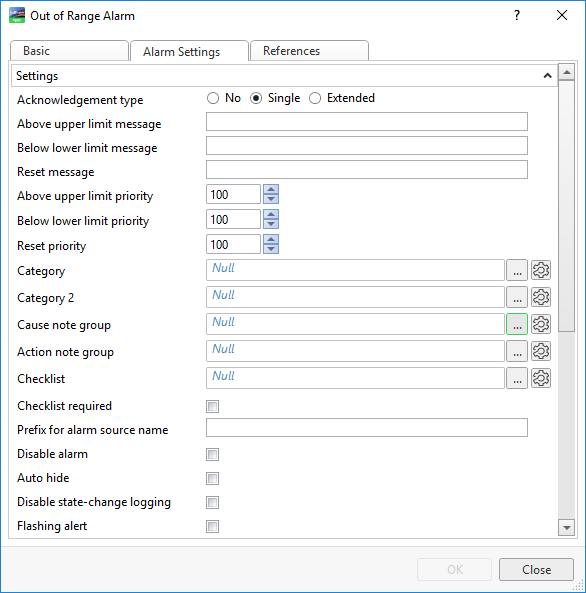Enable Flashing alert checkbox
Viewport: 586px width, 593px height.
pos(213,526)
